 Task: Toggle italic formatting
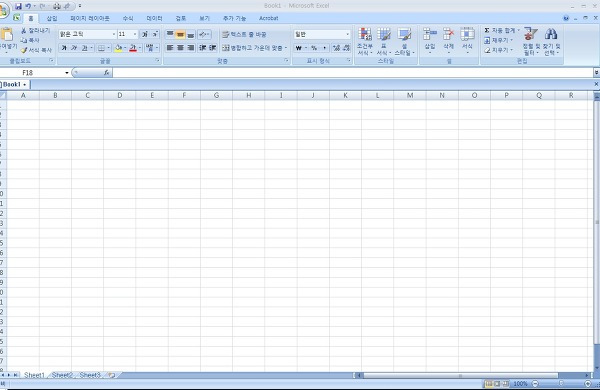tap(74, 48)
